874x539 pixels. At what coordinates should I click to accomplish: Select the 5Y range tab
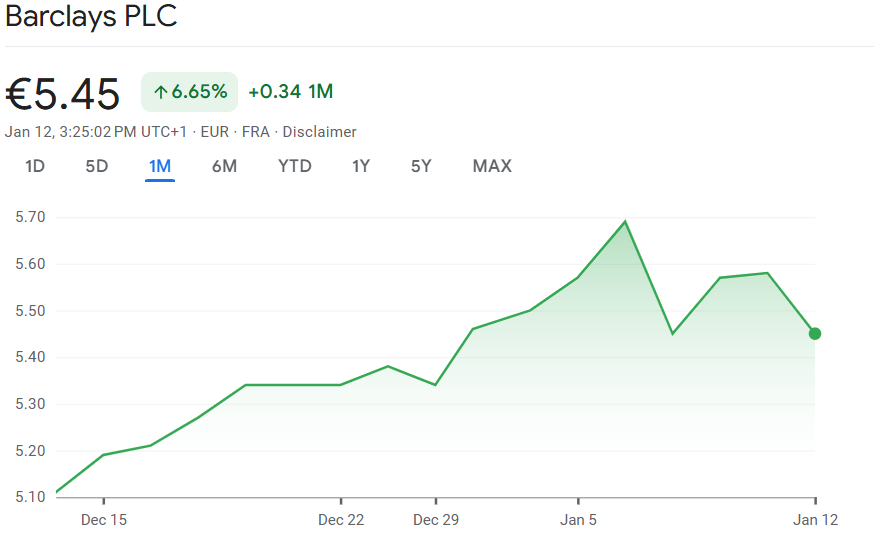pos(421,166)
